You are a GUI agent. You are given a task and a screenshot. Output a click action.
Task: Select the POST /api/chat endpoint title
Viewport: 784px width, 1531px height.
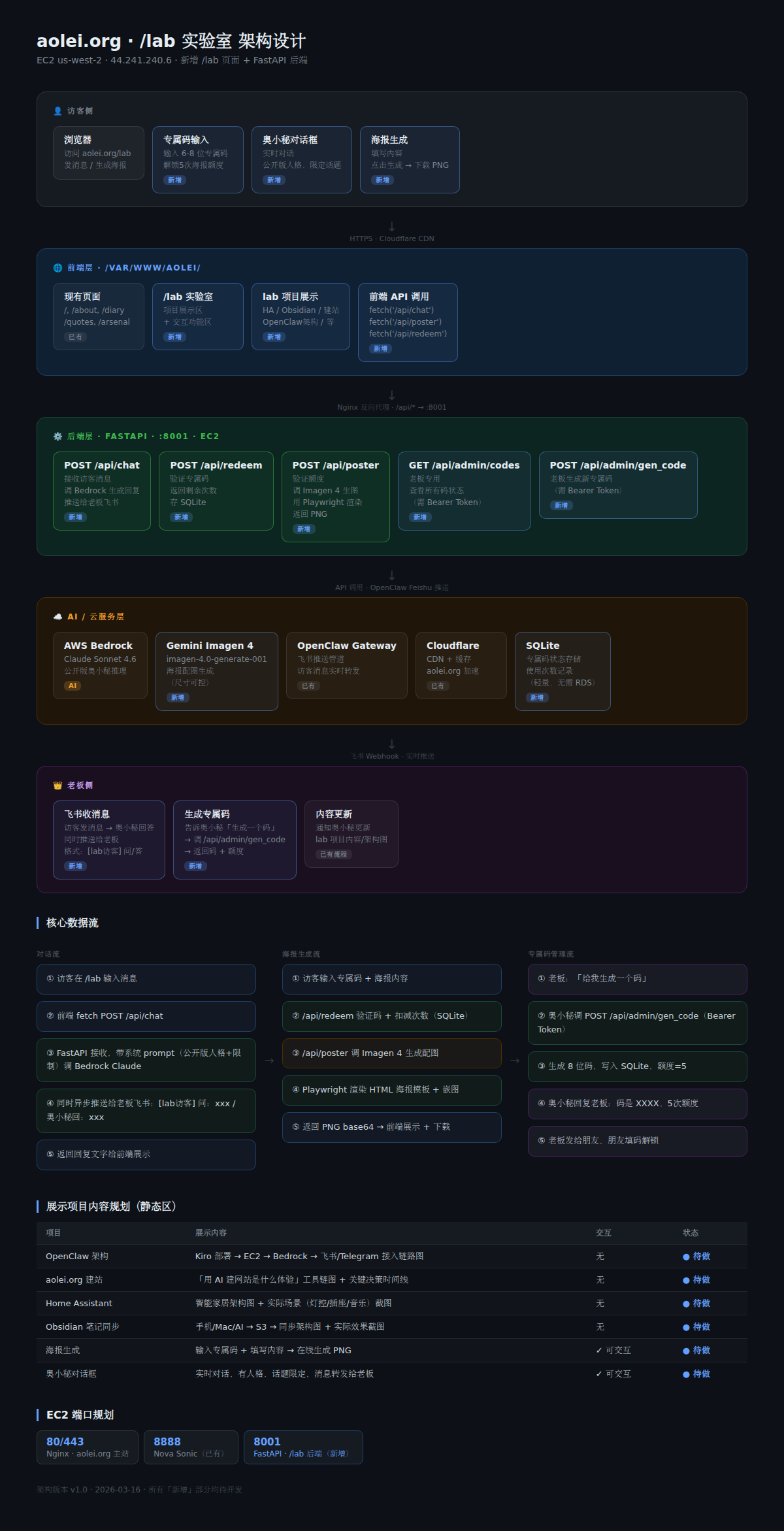pos(102,465)
